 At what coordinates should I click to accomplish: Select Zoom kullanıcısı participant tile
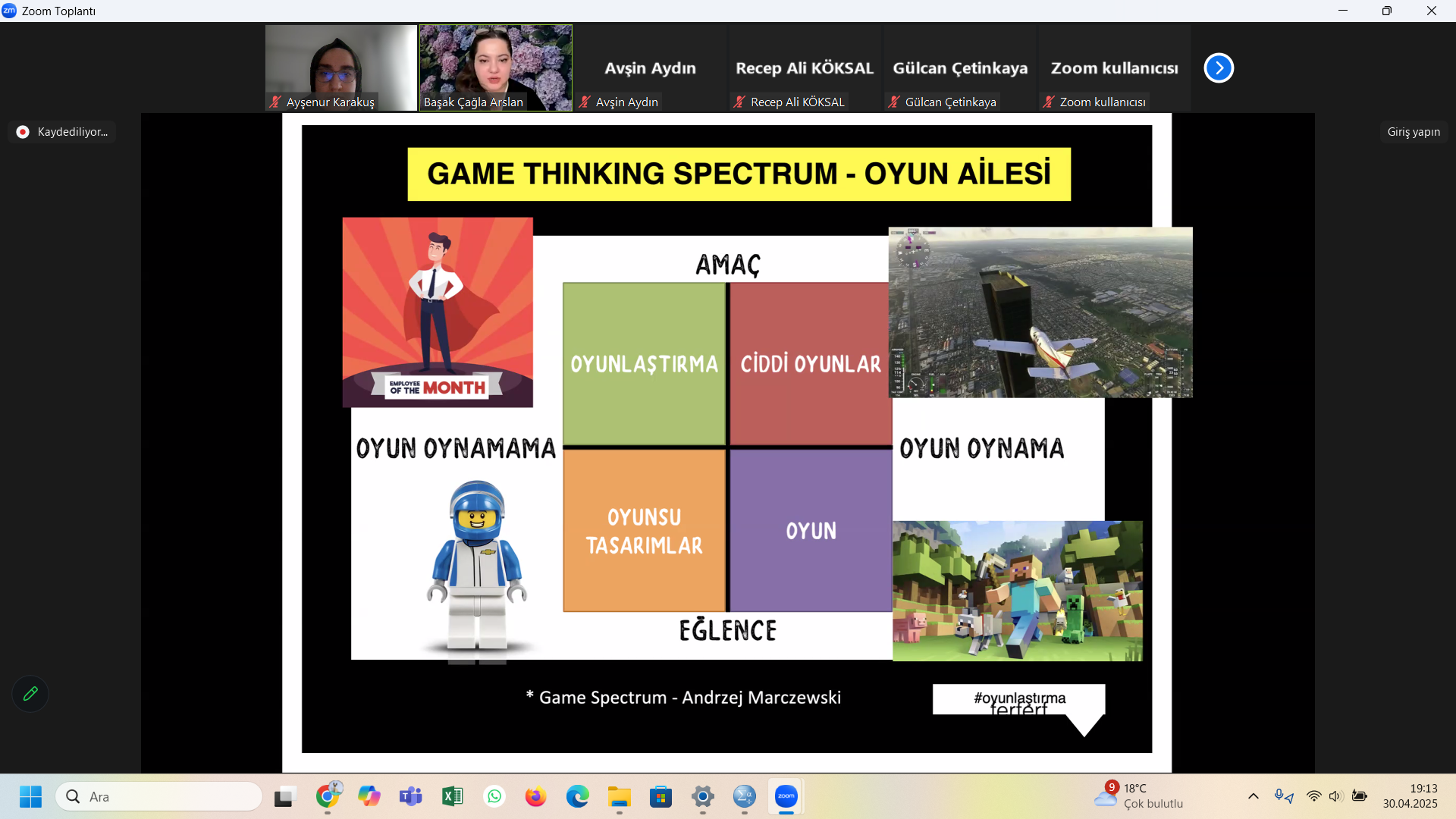[x=1114, y=68]
